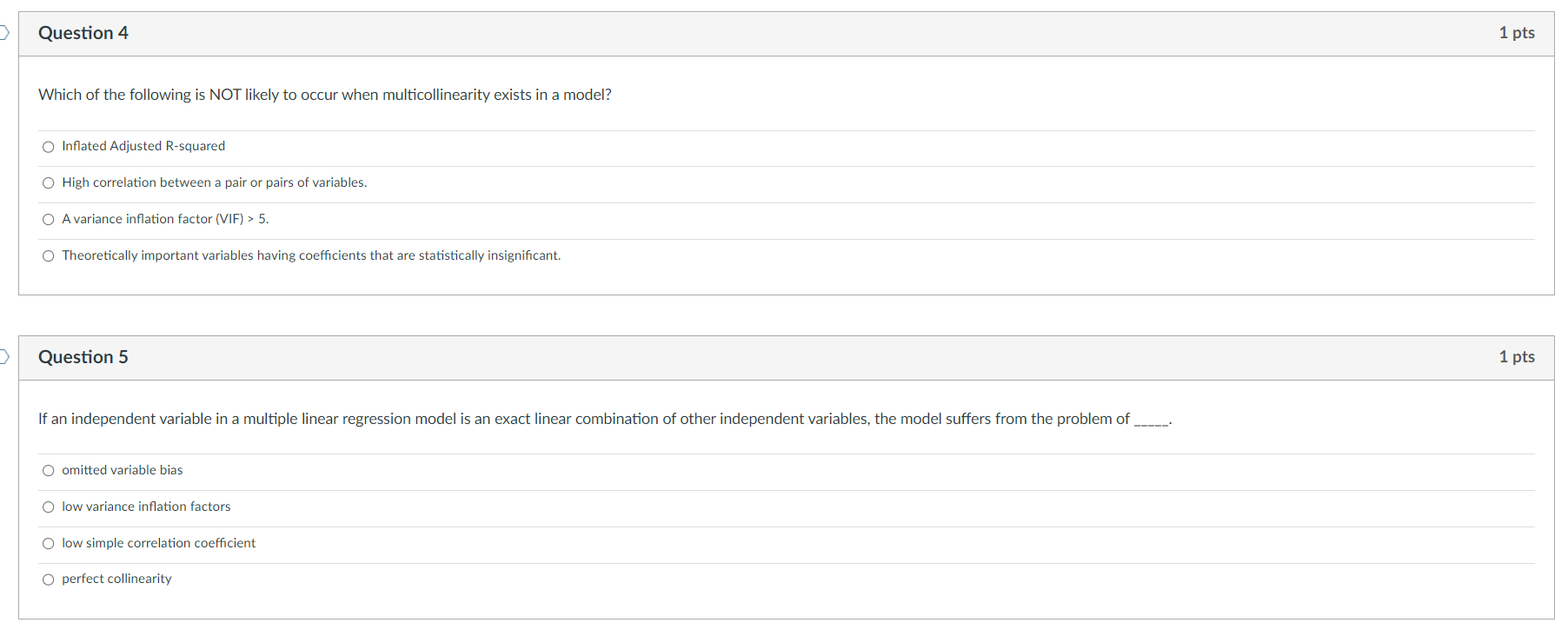Click the '1 pts' label on Question 4
The width and height of the screenshot is (1568, 636).
(x=1517, y=32)
